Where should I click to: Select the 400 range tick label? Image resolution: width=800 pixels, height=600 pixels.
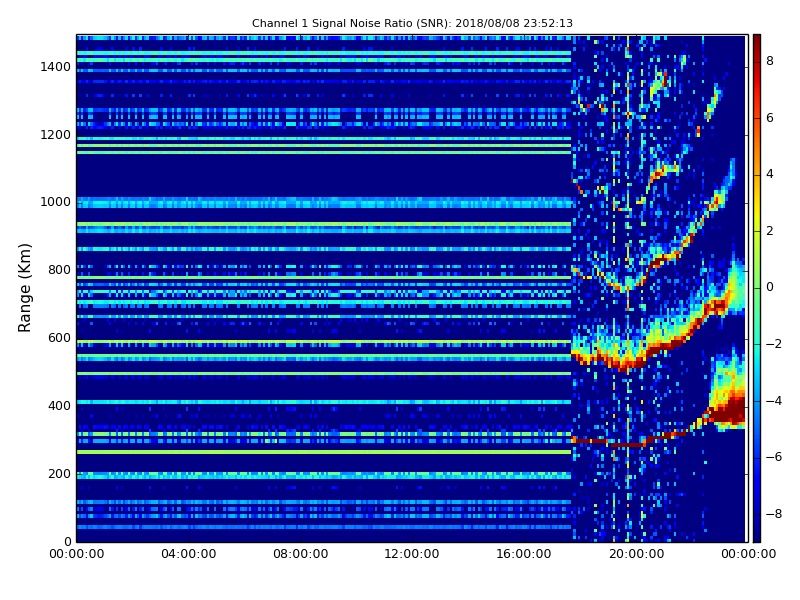click(x=59, y=406)
